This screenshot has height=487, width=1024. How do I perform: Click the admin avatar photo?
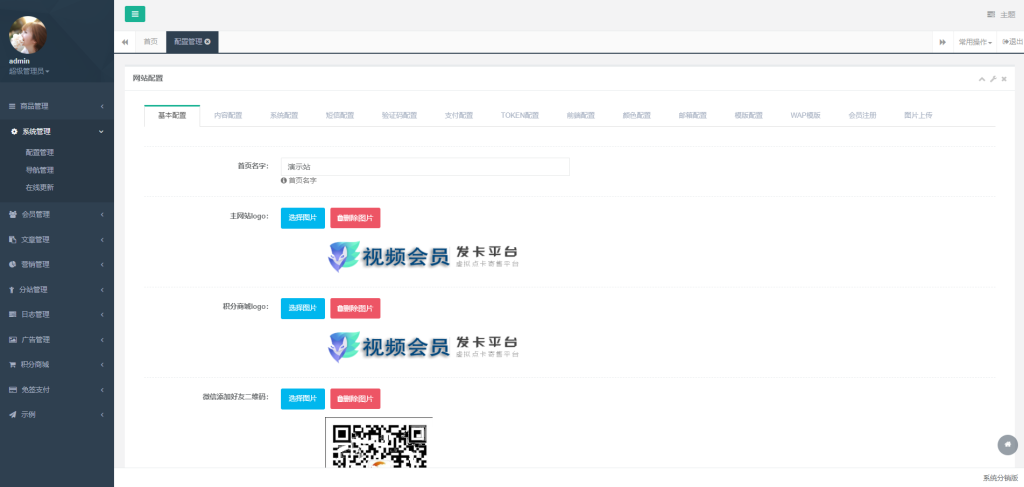pyautogui.click(x=28, y=35)
